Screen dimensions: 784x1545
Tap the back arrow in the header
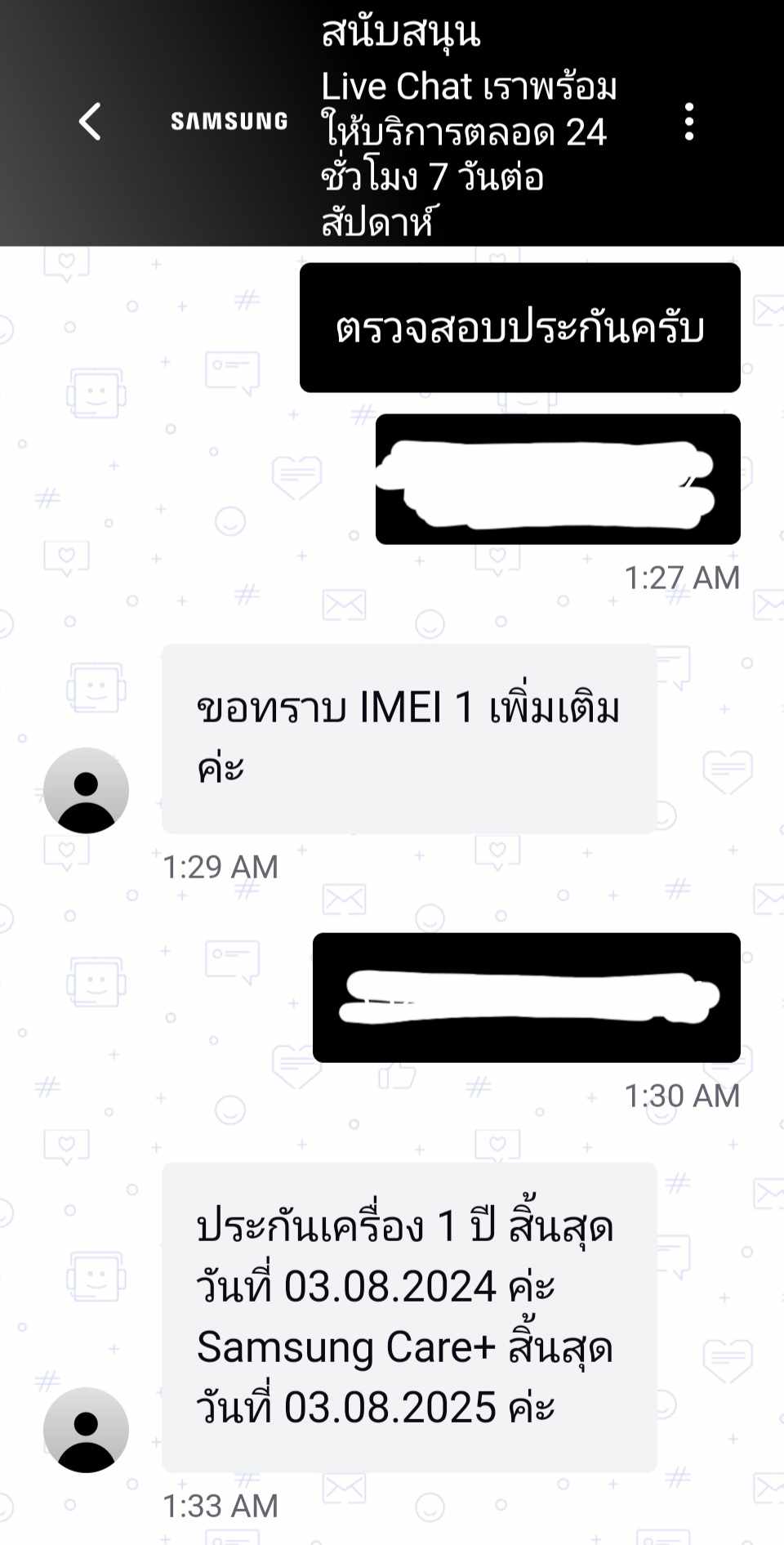pos(90,122)
